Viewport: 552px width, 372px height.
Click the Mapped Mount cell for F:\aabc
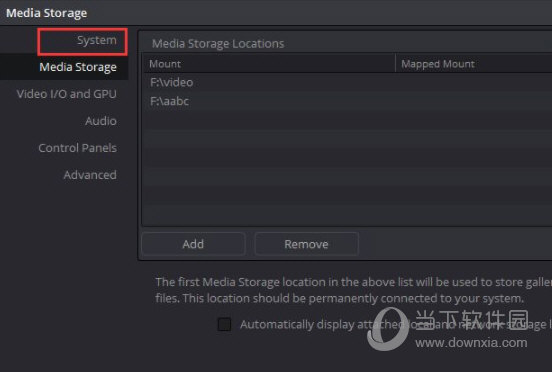474,101
